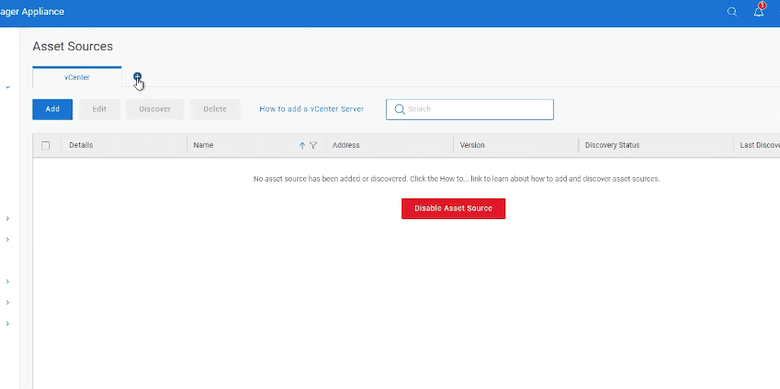Image resolution: width=780 pixels, height=389 pixels.
Task: Collapse the expanded sidebar section chevron
Action: pyautogui.click(x=8, y=87)
